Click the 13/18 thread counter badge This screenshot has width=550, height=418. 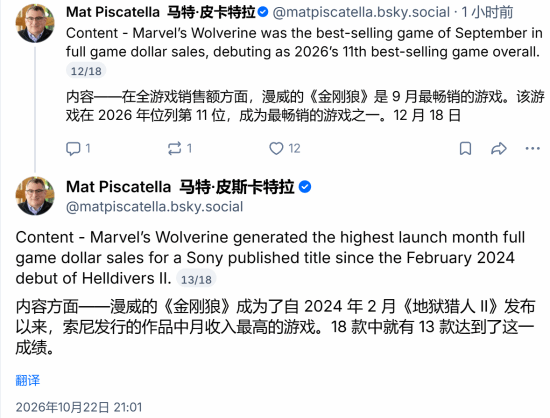pos(196,279)
